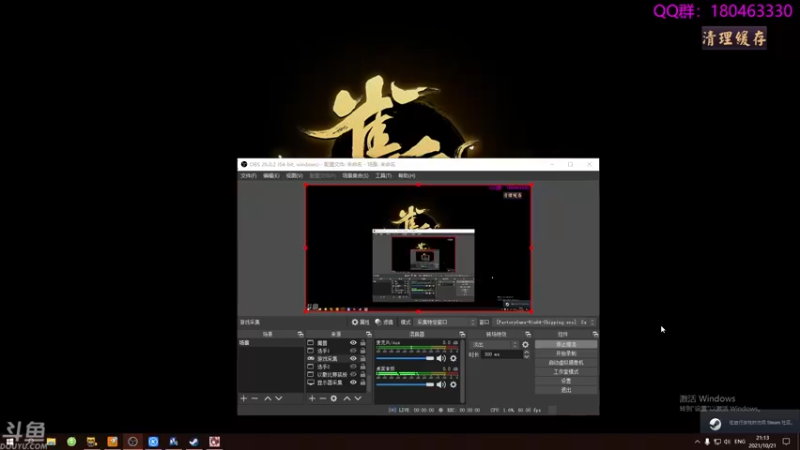This screenshot has height=450, width=800.
Task: Toggle visibility eye of fifth source row
Action: point(353,374)
